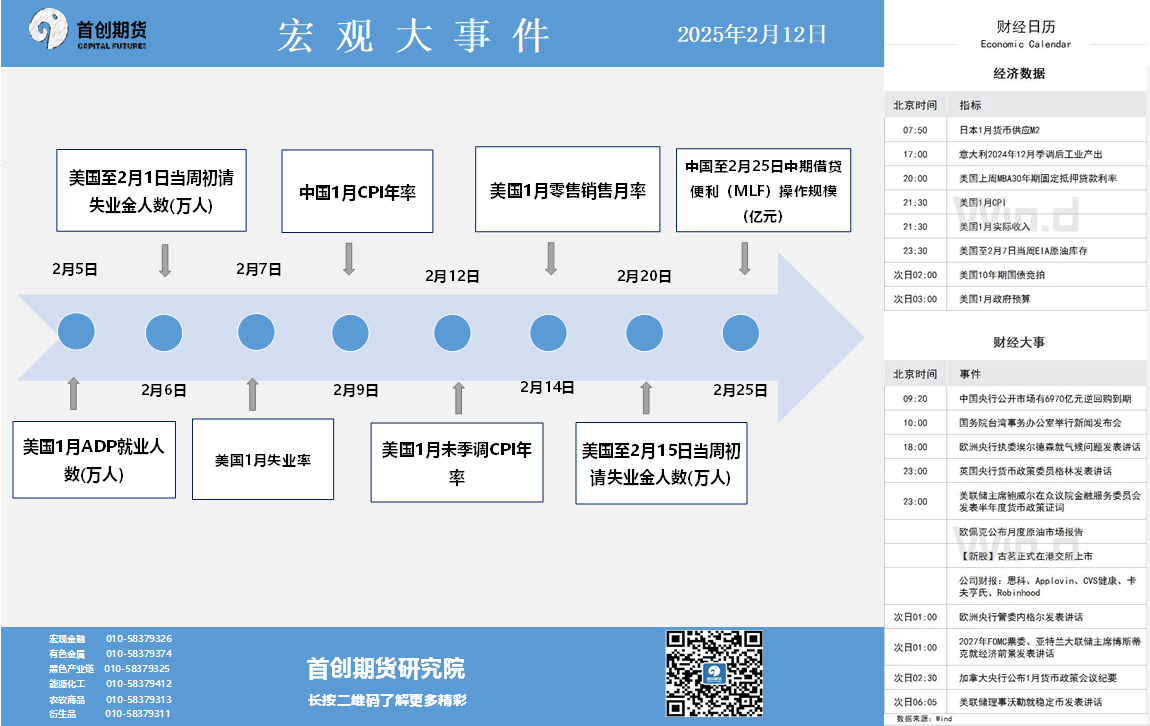The image size is (1150, 726).
Task: Click the 欧洲央行执委埃尔德森 speech row
Action: coord(1015,447)
